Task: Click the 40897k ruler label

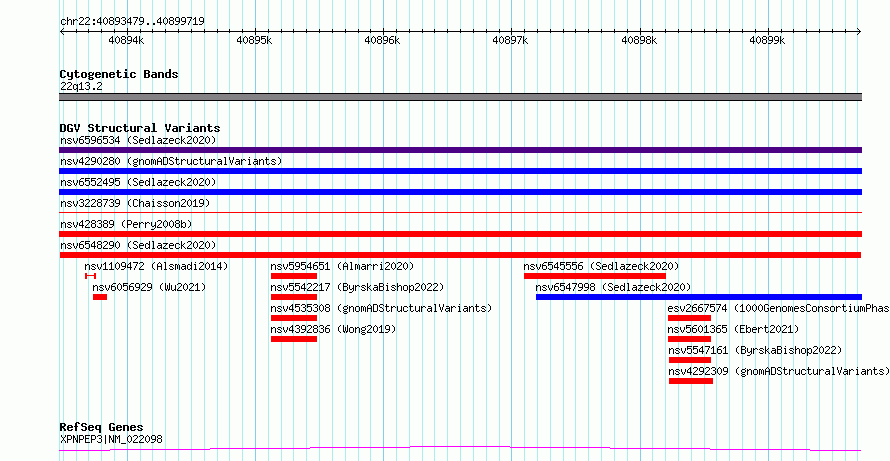Action: [x=511, y=40]
